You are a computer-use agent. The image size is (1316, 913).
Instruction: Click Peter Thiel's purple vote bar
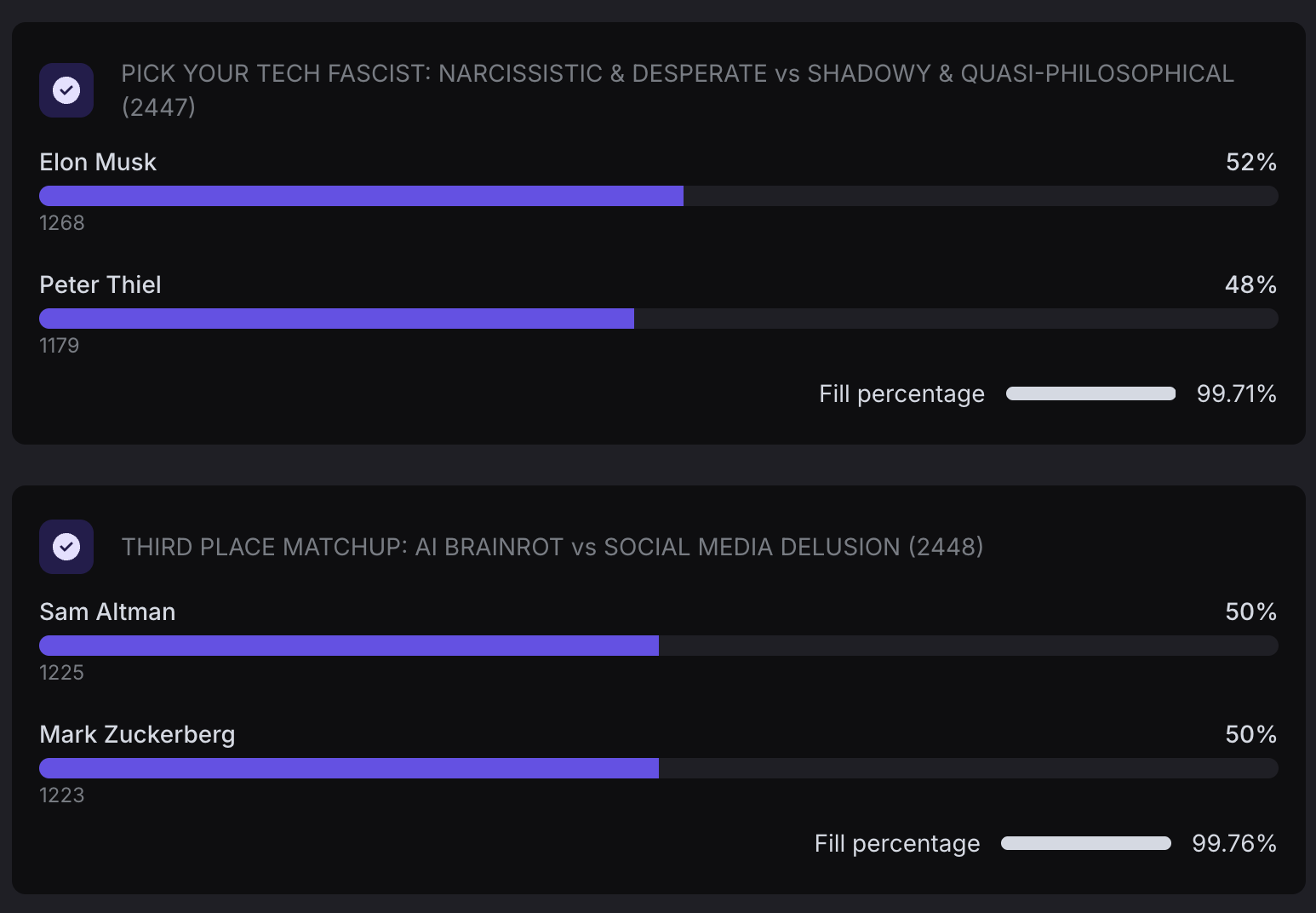click(336, 319)
